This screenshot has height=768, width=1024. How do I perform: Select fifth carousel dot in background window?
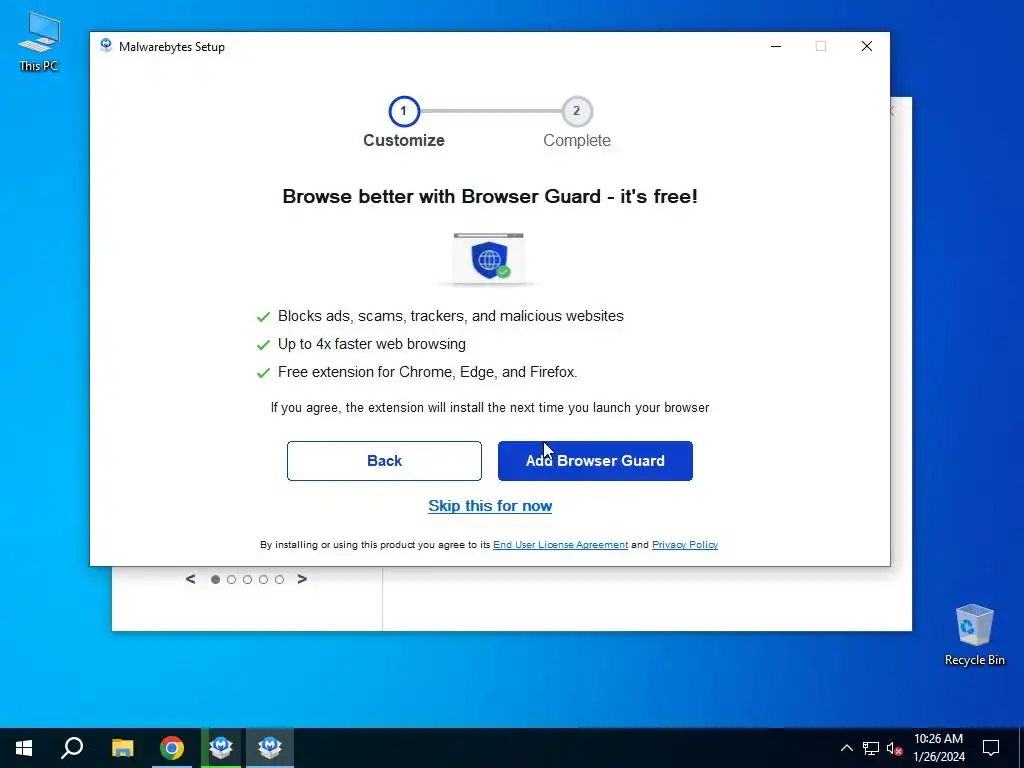280,580
